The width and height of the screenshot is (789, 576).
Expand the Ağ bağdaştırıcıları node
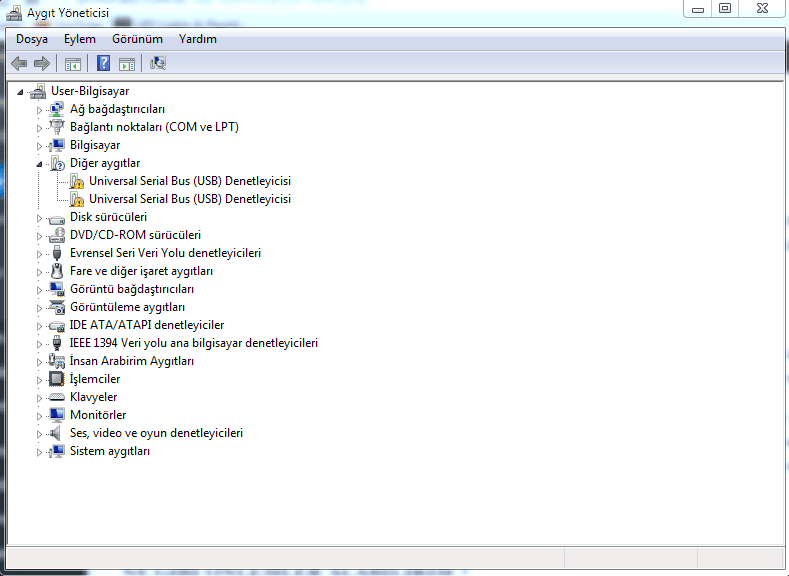(40, 109)
